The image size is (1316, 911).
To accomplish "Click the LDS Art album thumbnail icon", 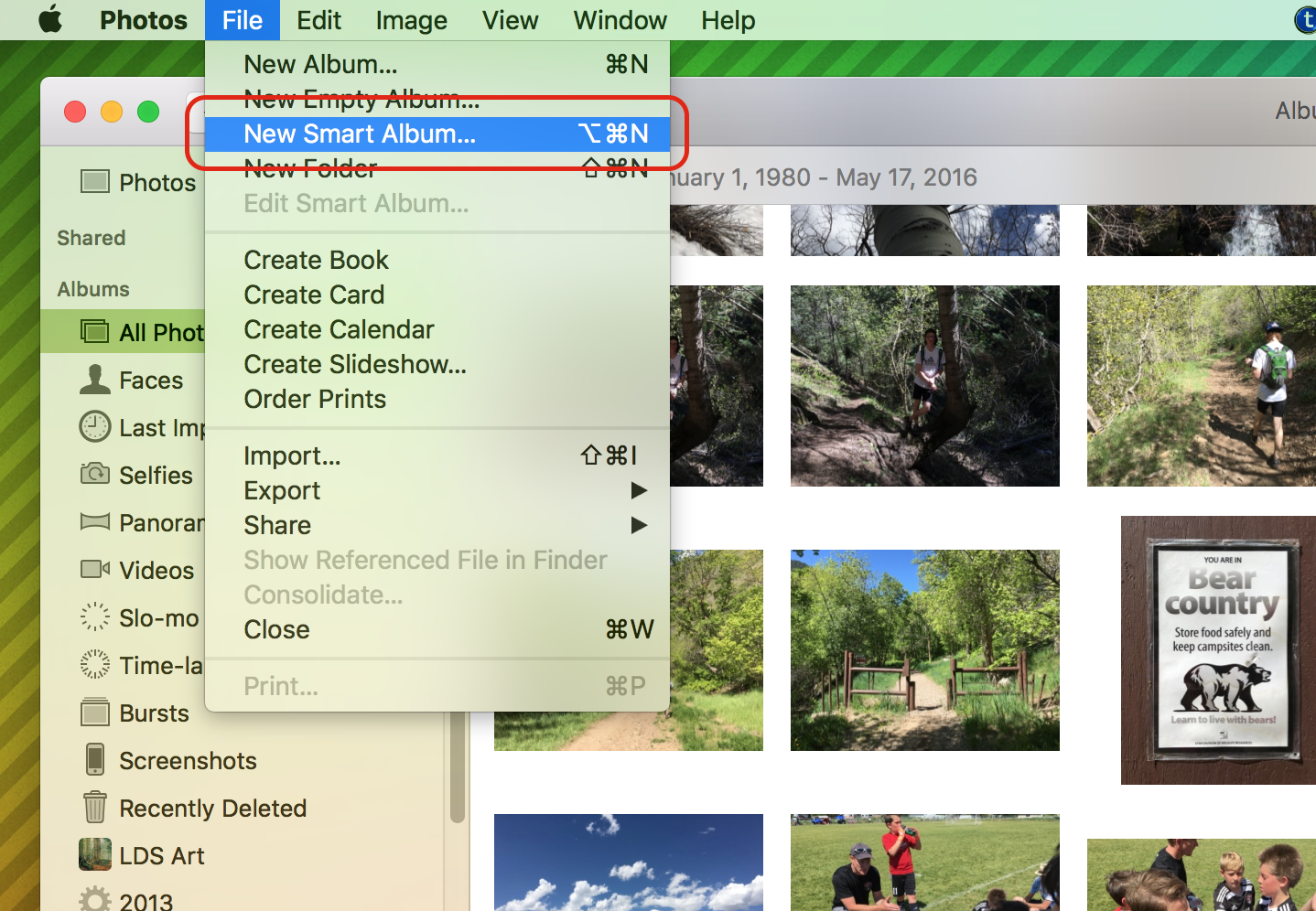I will click(94, 854).
